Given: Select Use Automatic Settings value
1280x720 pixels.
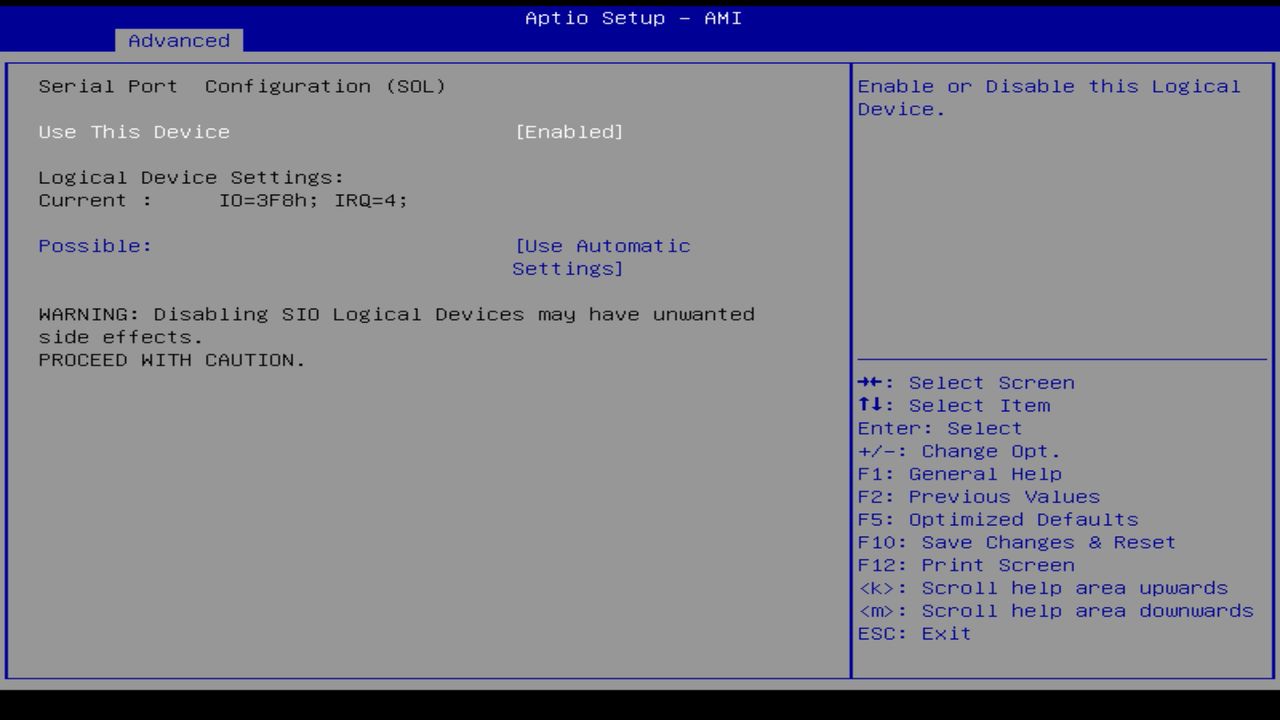Looking at the screenshot, I should [600, 257].
